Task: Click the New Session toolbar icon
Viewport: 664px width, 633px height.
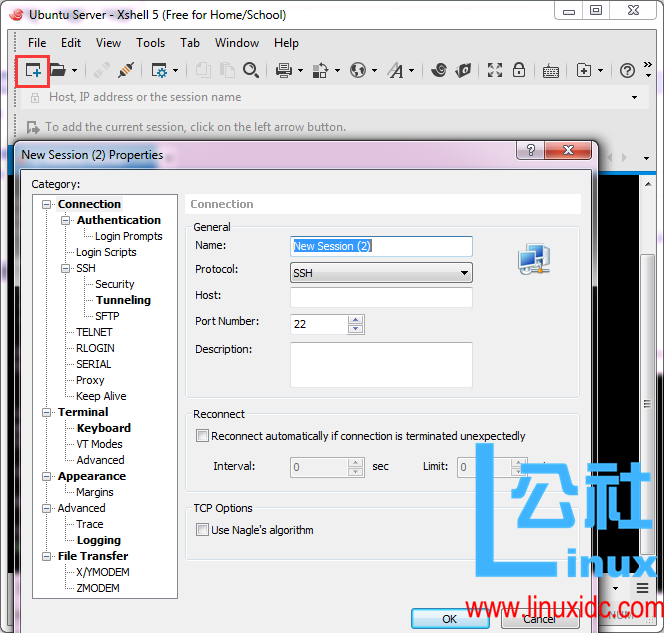Action: pos(34,71)
